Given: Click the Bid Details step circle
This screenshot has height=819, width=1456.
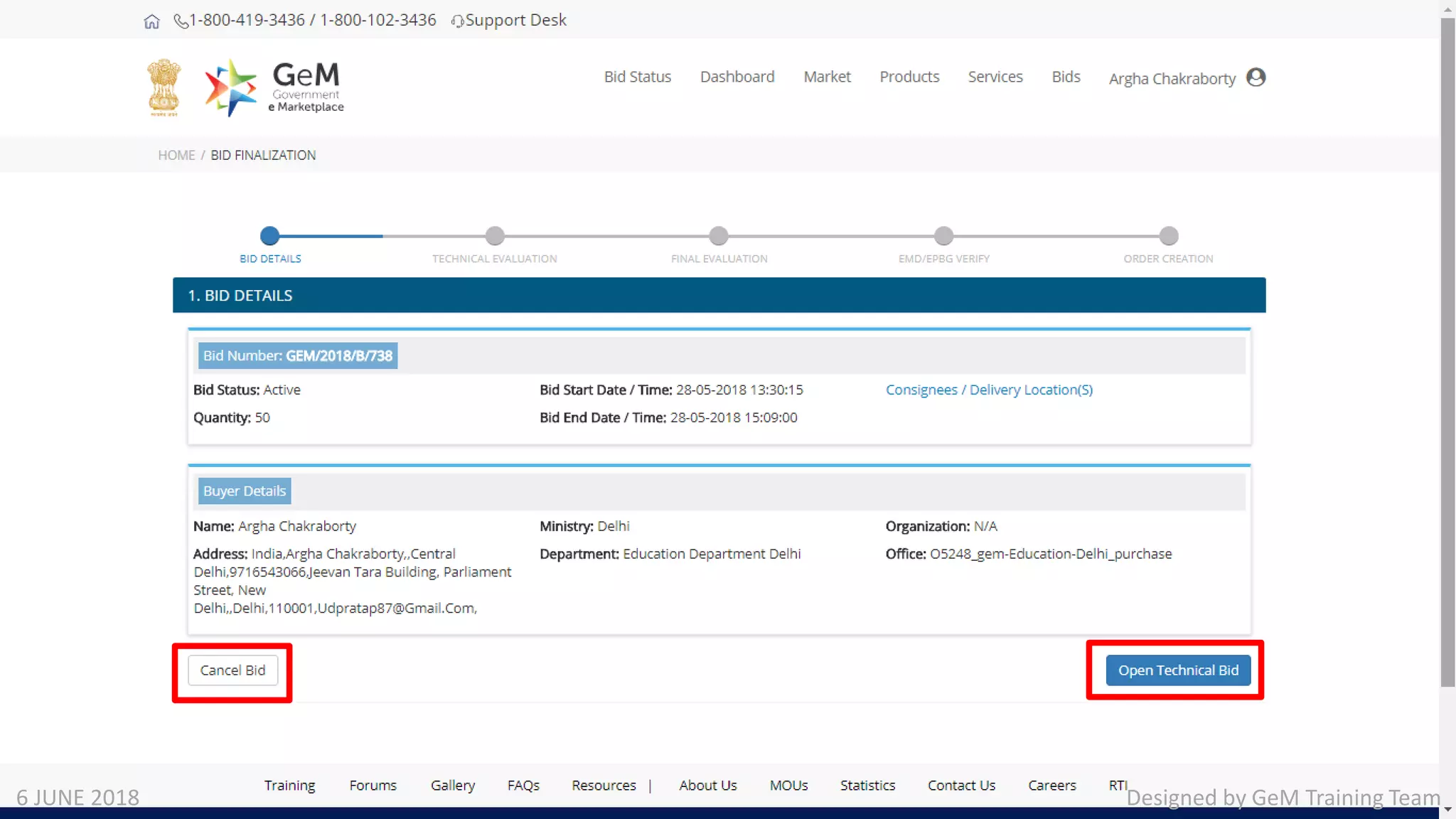Looking at the screenshot, I should pyautogui.click(x=269, y=235).
